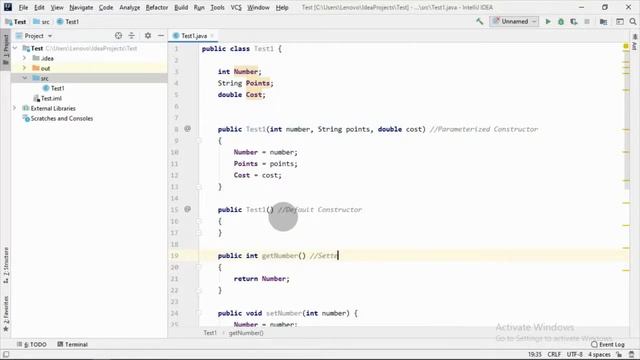
Task: Click Test1 breadcrumb in navigation bar
Action: [68, 22]
